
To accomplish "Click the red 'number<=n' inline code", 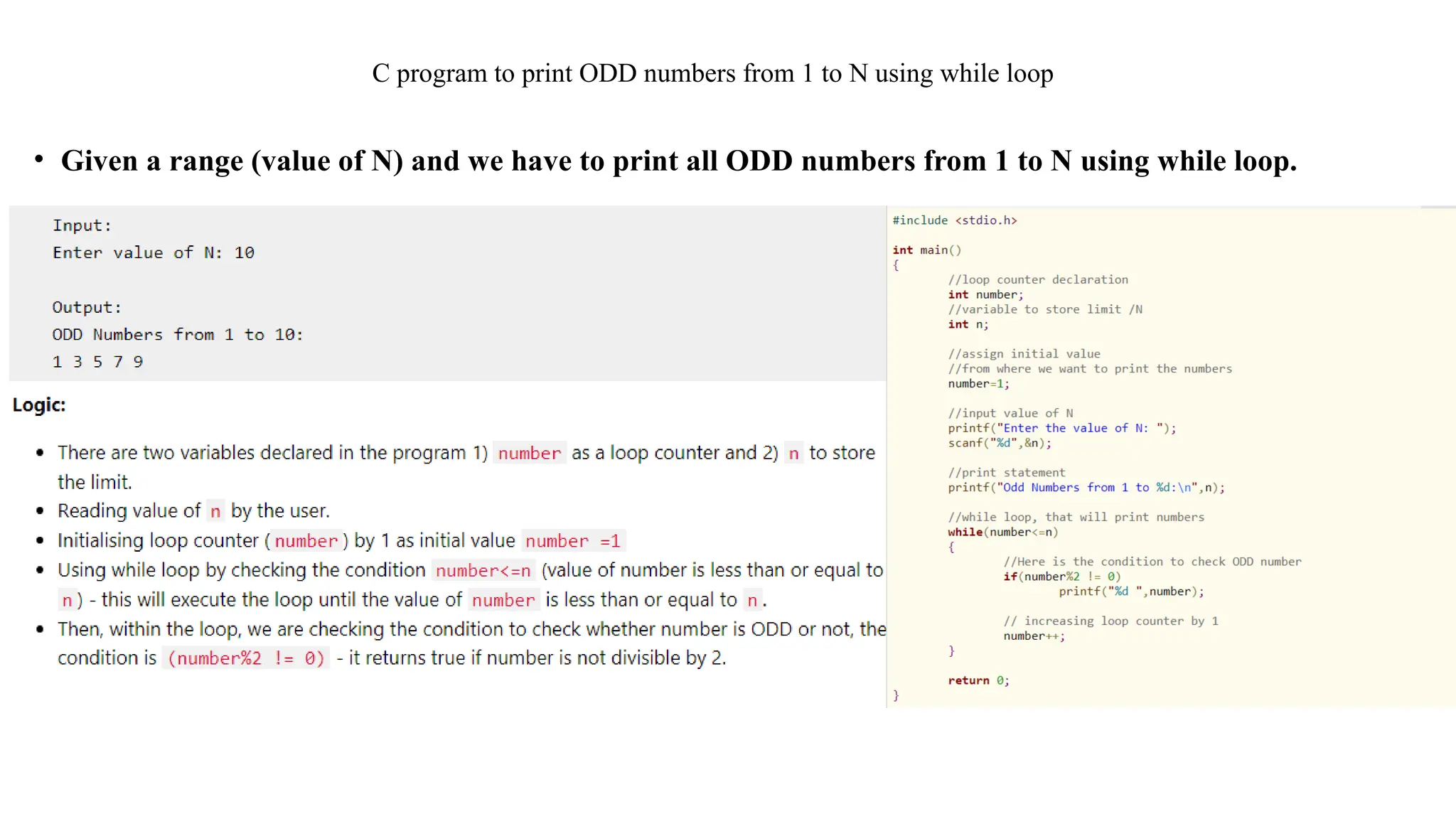I will click(x=483, y=571).
